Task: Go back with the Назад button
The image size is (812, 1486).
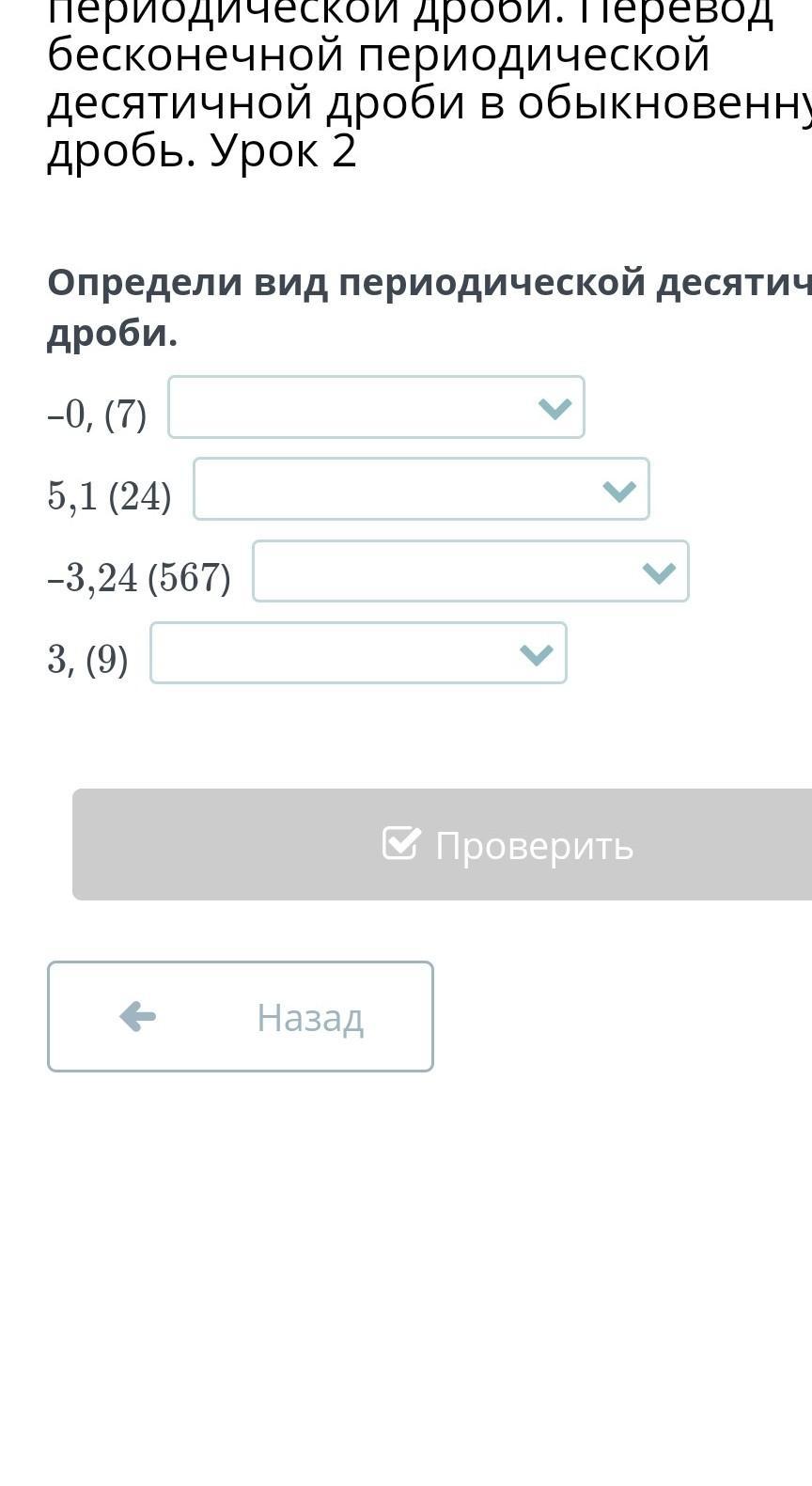Action: tap(241, 1016)
